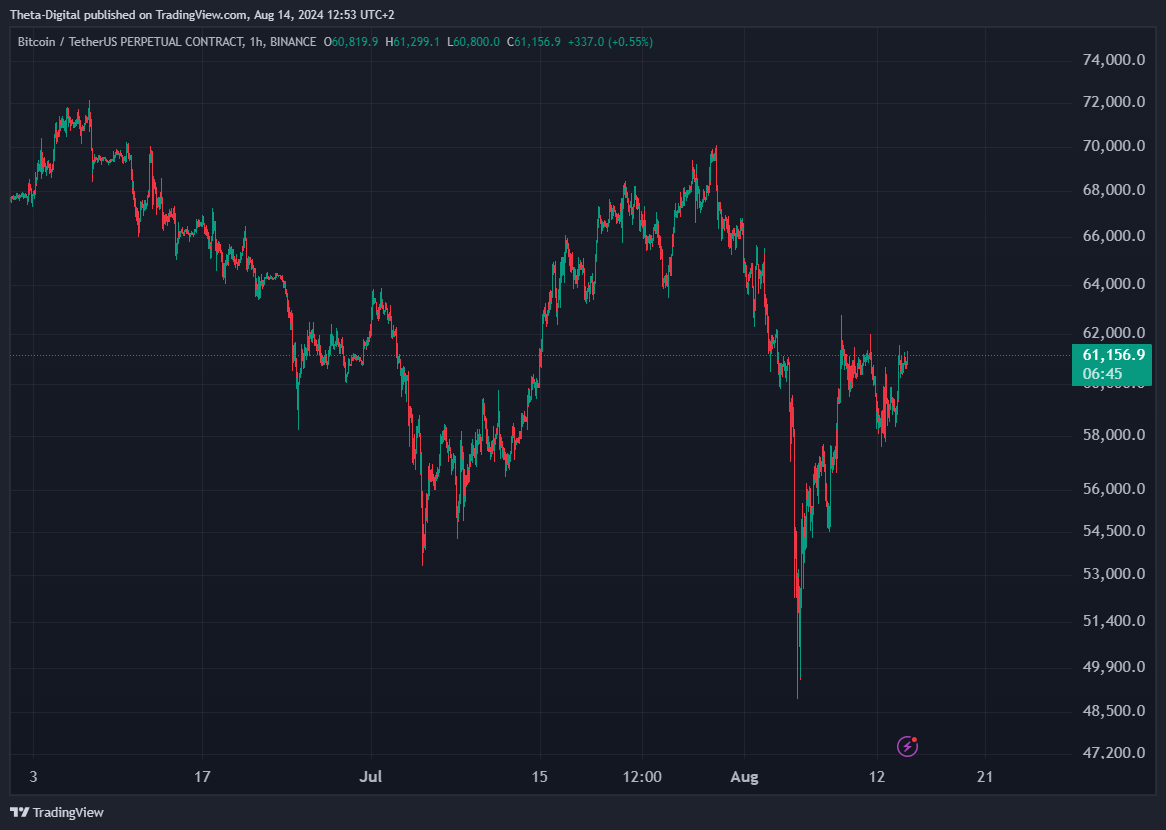Click the open value O60,819.9
Viewport: 1166px width, 830px height.
351,42
